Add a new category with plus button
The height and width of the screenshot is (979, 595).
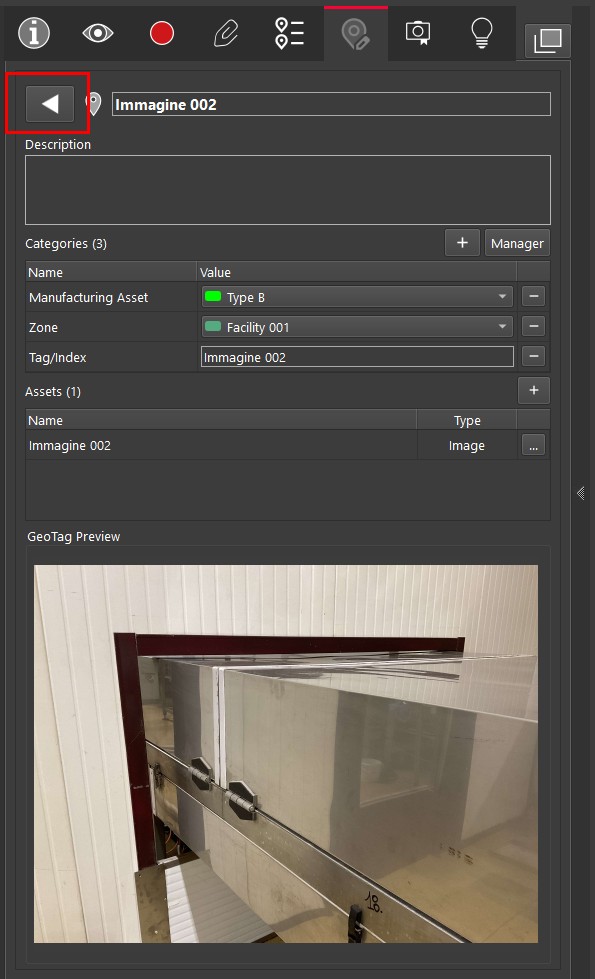[x=462, y=243]
